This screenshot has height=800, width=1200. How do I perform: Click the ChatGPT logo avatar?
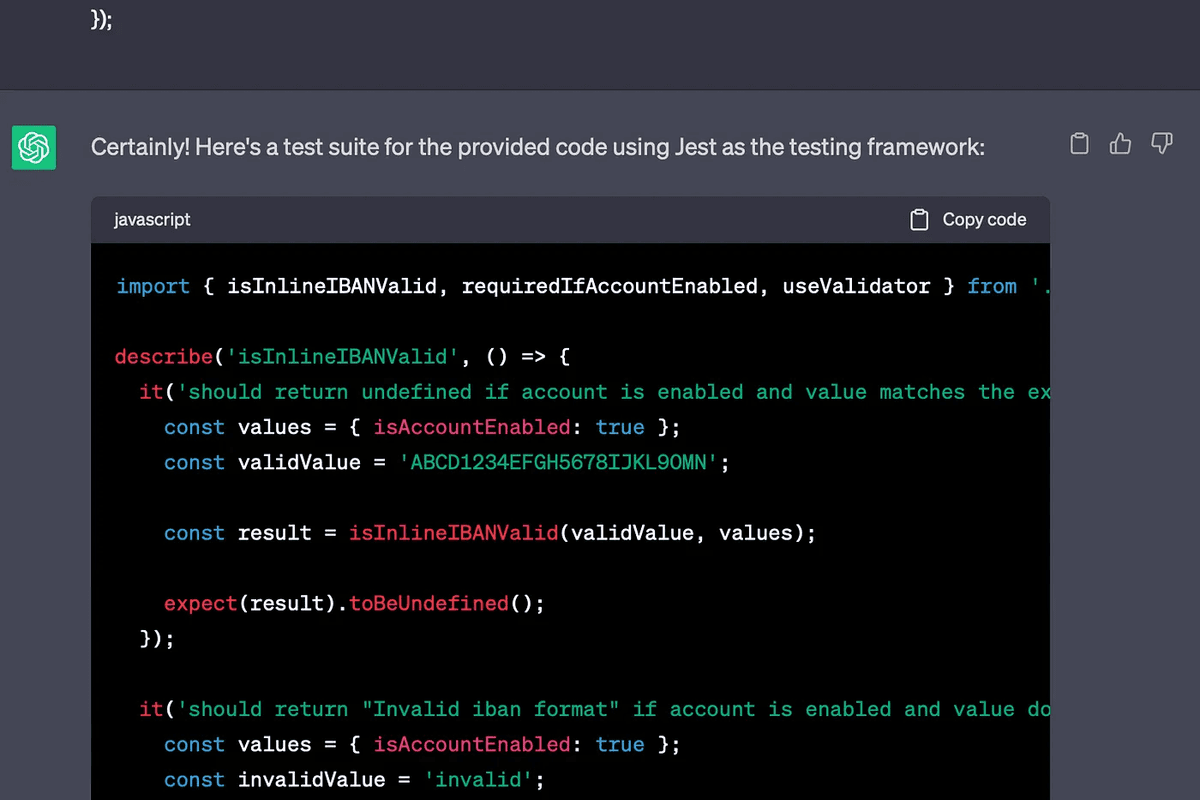[34, 147]
